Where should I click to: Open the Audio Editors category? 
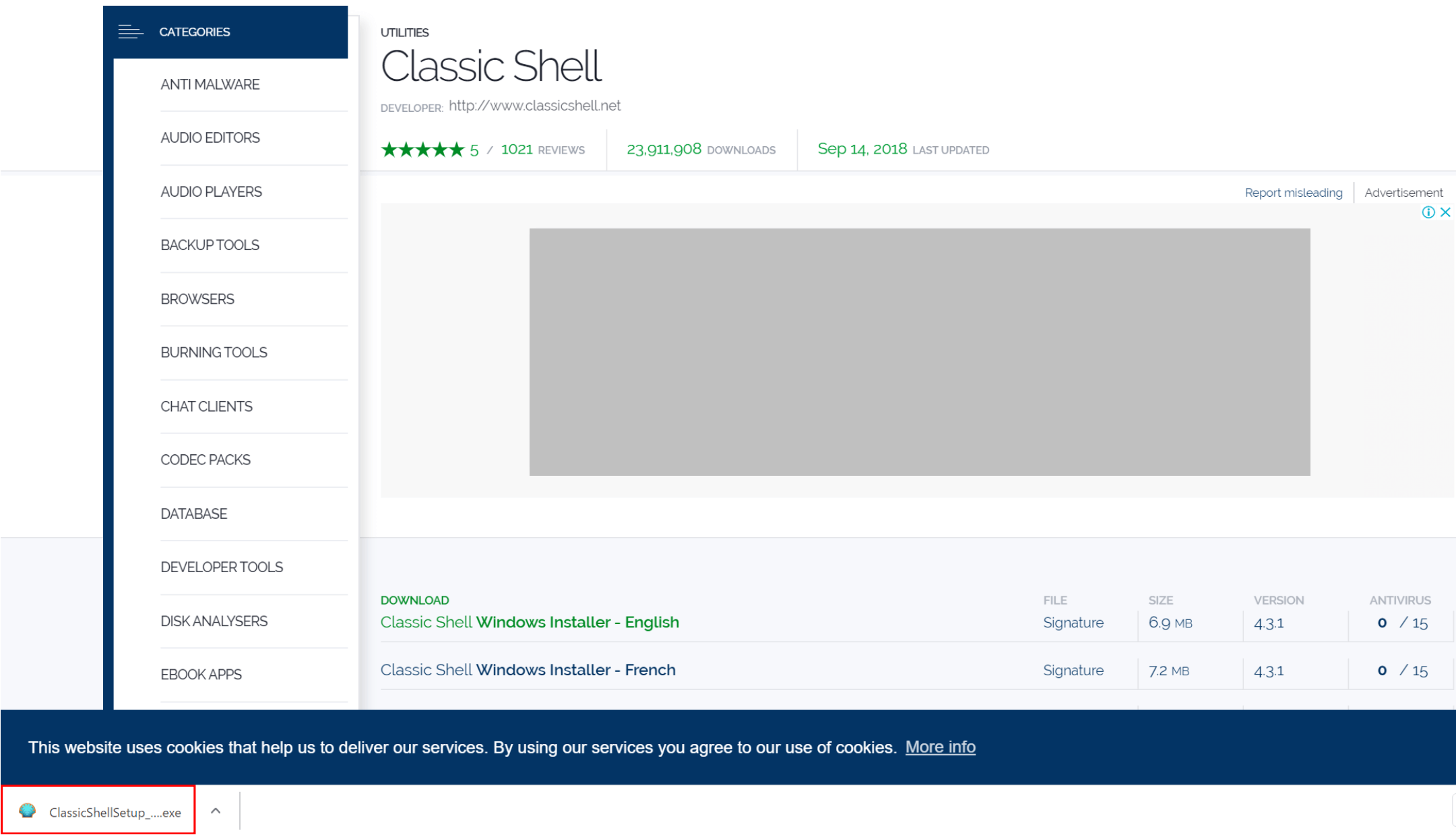(210, 138)
